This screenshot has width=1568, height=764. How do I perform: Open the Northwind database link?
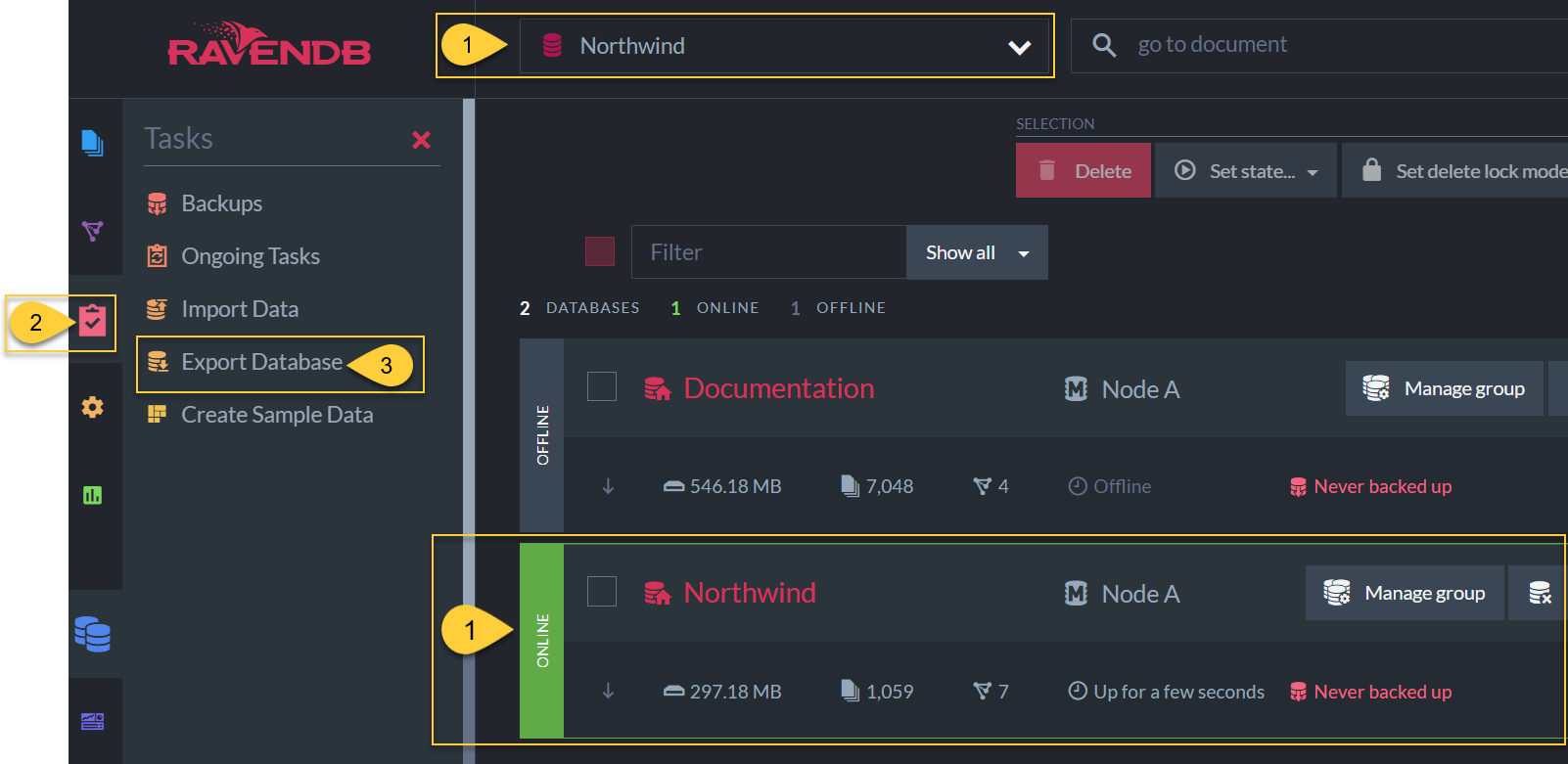pos(750,593)
